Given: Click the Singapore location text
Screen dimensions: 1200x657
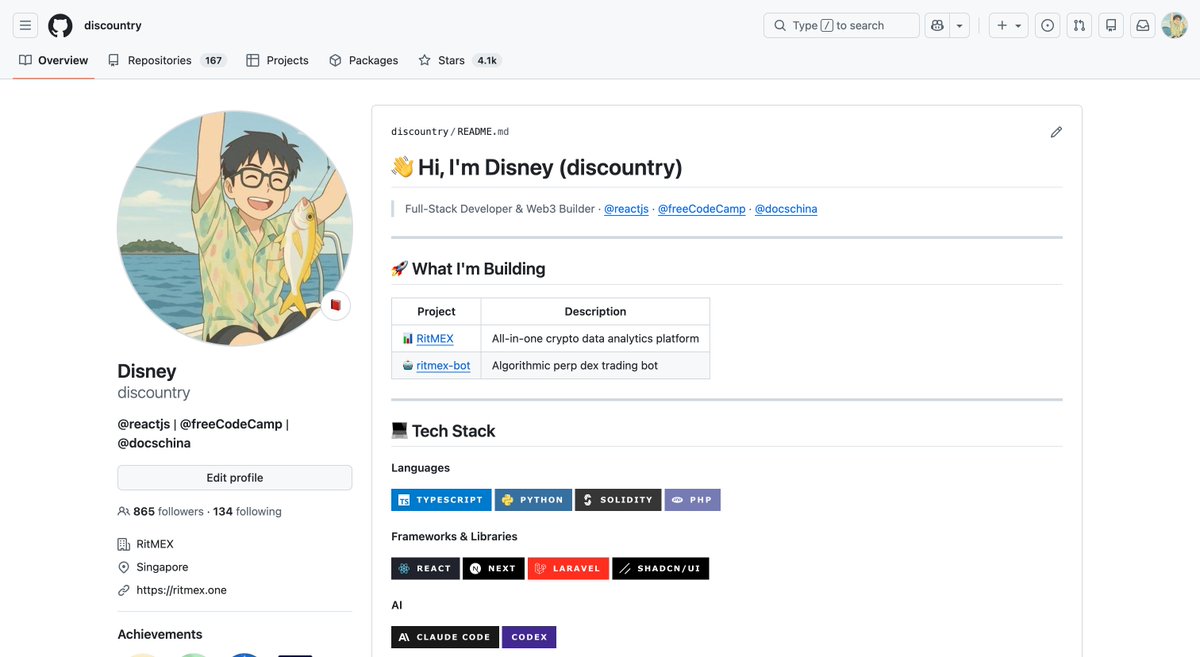Looking at the screenshot, I should 162,567.
